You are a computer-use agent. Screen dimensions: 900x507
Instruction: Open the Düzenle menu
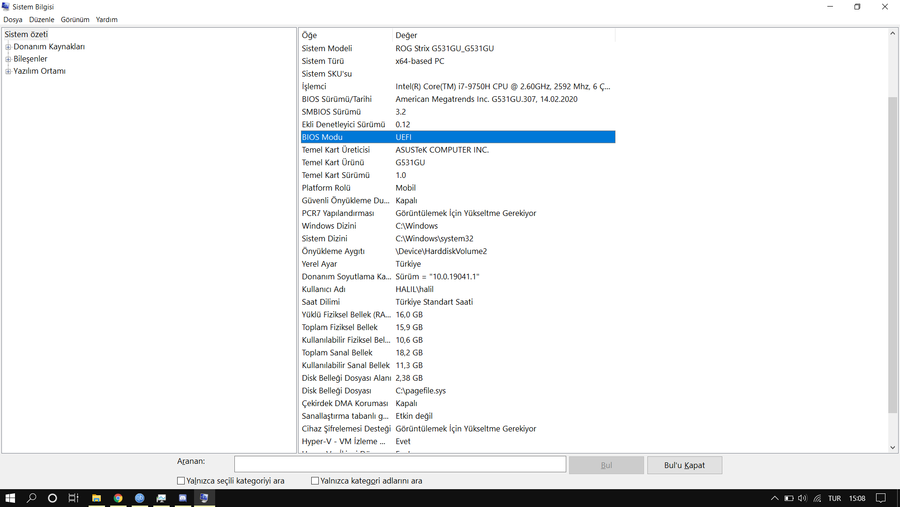[41, 20]
